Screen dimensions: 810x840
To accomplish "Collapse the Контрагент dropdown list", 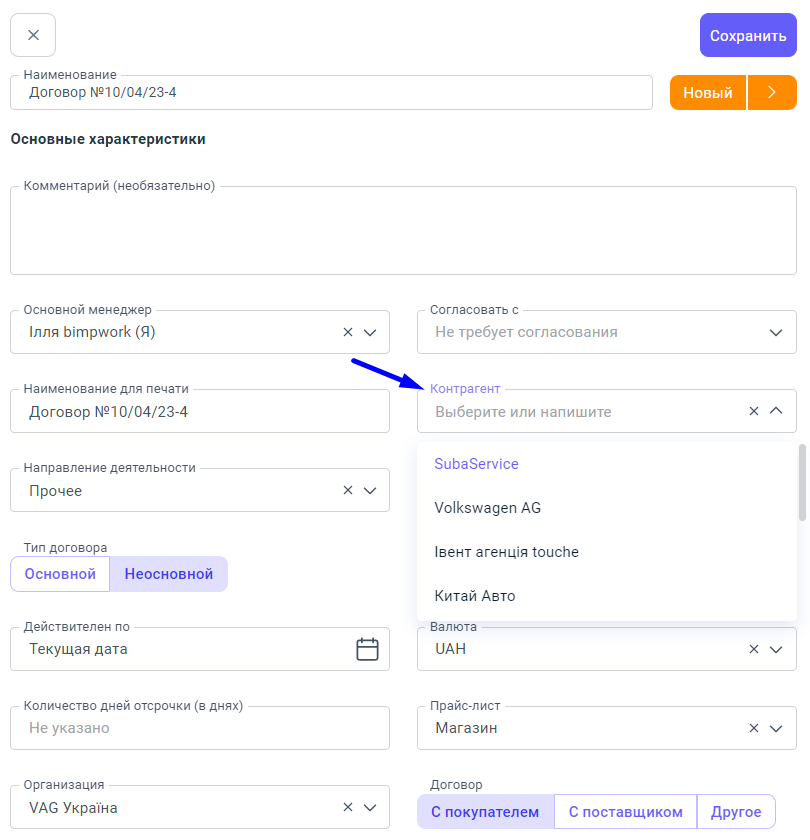I will pyautogui.click(x=775, y=411).
